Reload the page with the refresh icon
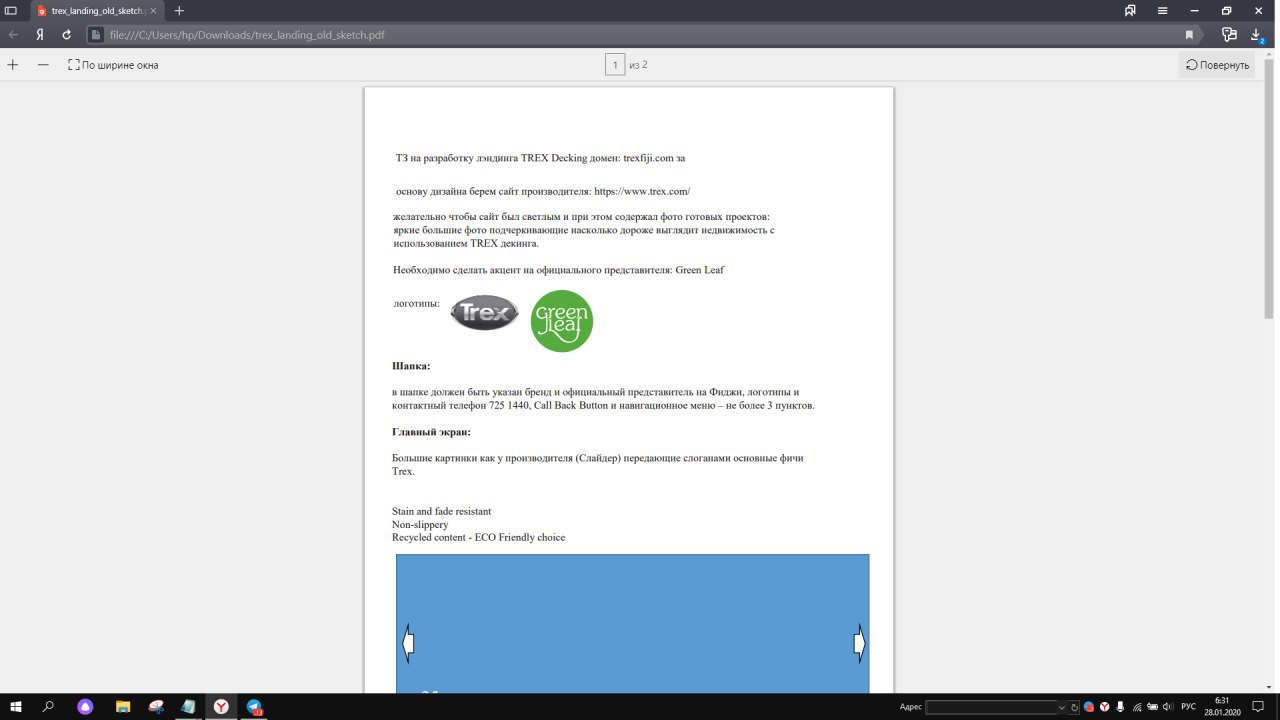This screenshot has width=1280, height=720. point(67,34)
